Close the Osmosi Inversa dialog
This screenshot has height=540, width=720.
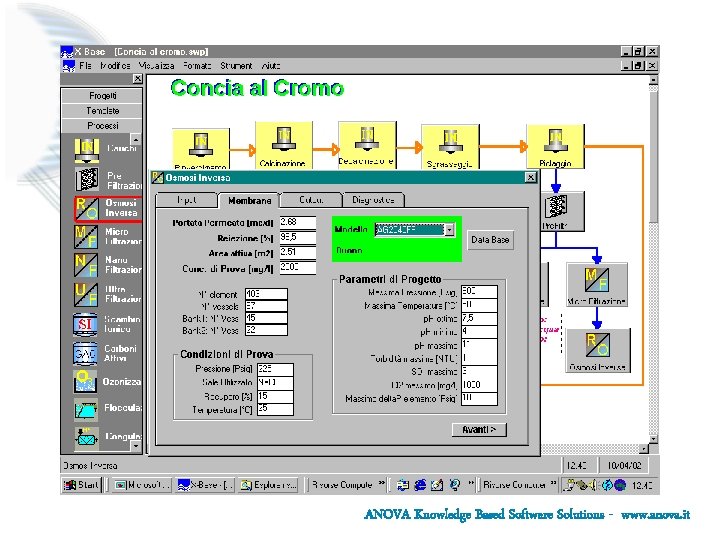[530, 177]
